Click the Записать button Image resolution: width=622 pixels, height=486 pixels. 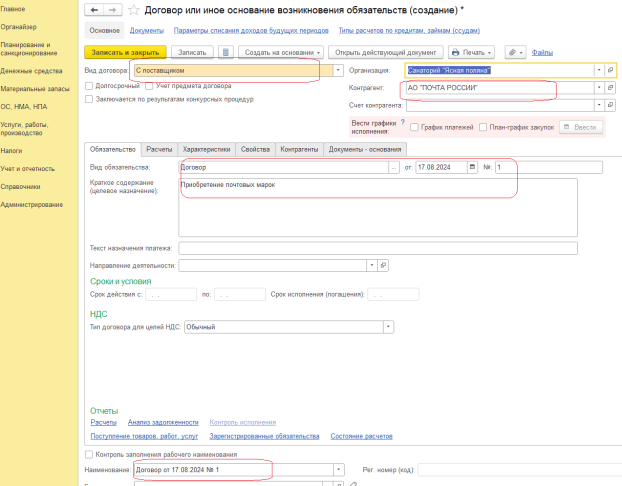[x=192, y=52]
